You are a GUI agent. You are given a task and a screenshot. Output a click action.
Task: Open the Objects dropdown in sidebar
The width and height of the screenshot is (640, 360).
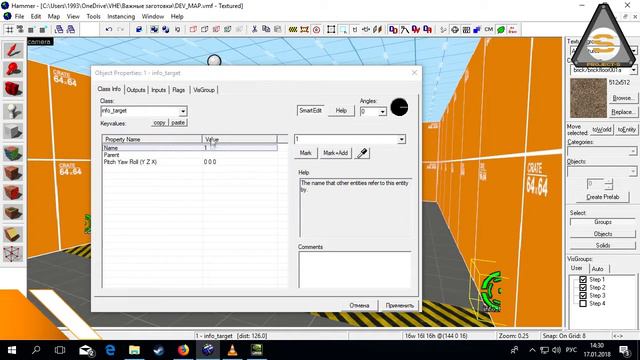click(632, 171)
